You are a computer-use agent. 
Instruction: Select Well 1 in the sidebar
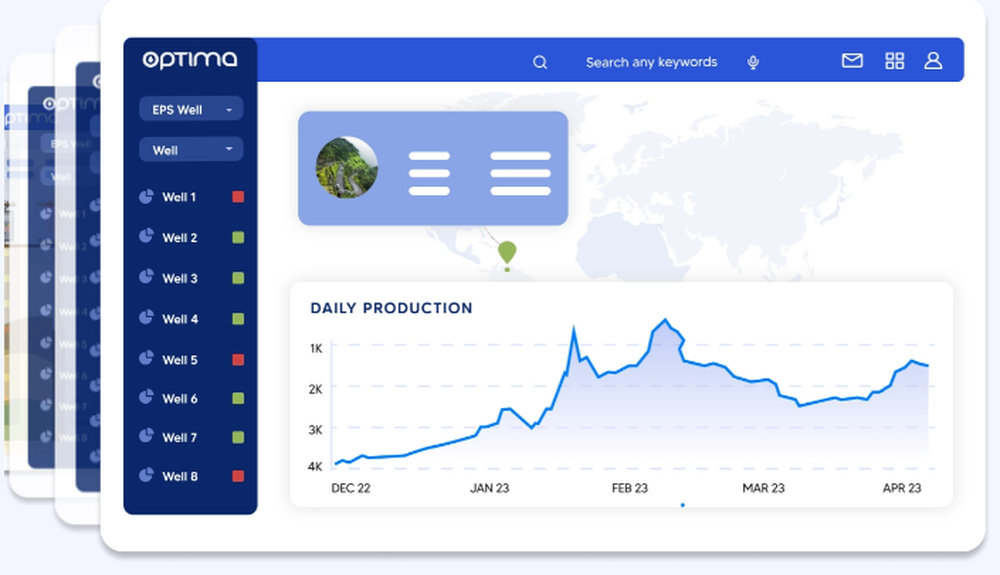179,197
